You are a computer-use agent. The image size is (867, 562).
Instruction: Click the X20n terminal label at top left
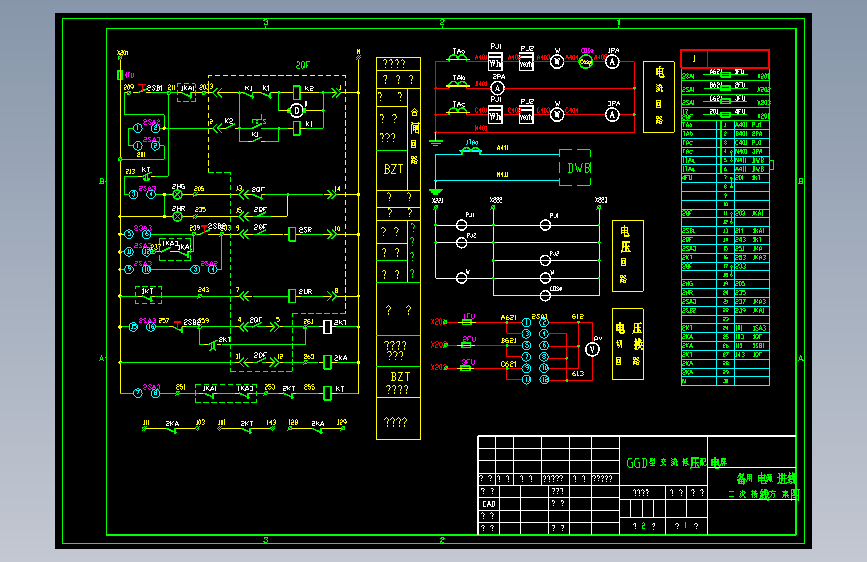[x=122, y=53]
